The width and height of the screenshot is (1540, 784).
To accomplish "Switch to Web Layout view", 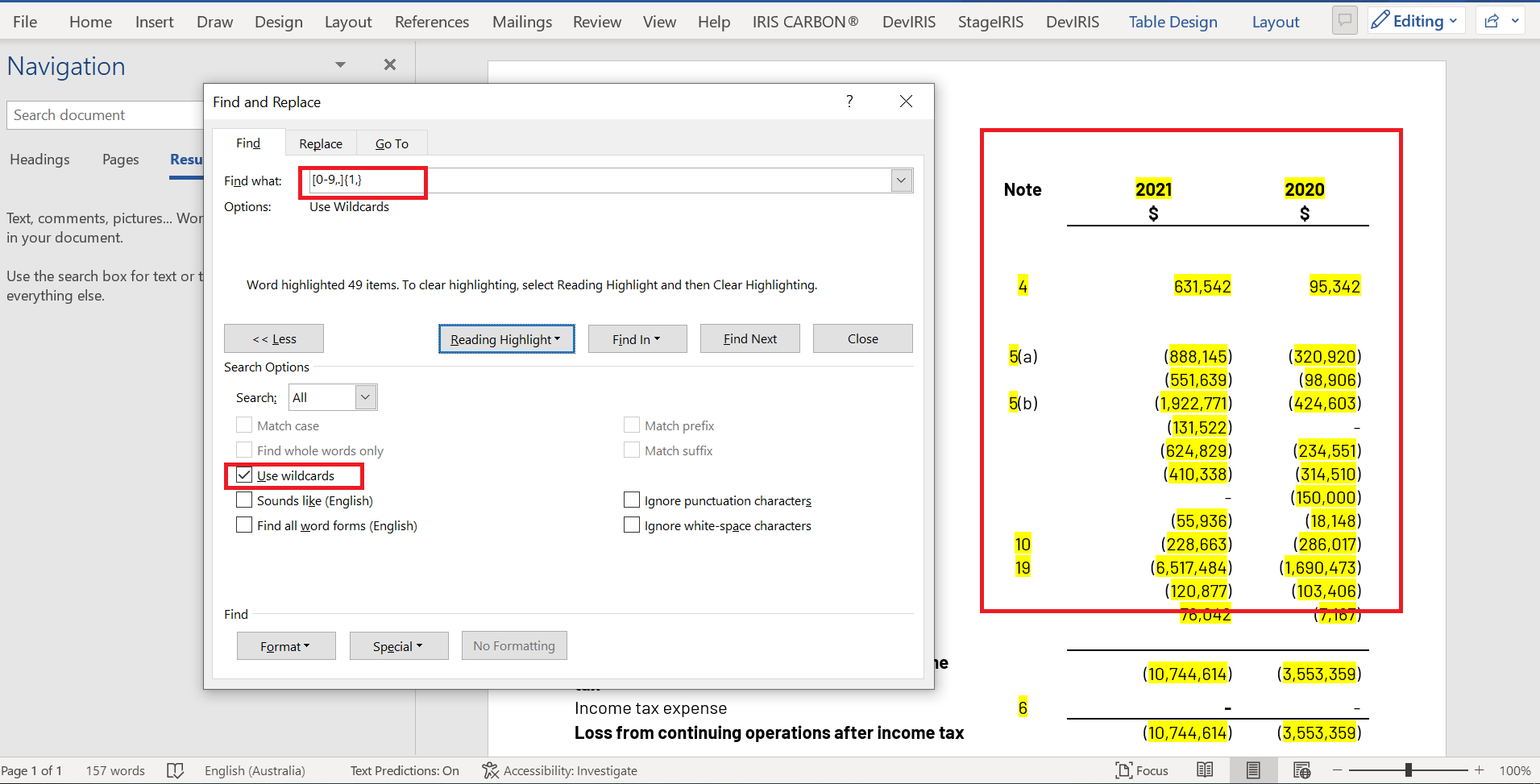I will (x=1301, y=769).
